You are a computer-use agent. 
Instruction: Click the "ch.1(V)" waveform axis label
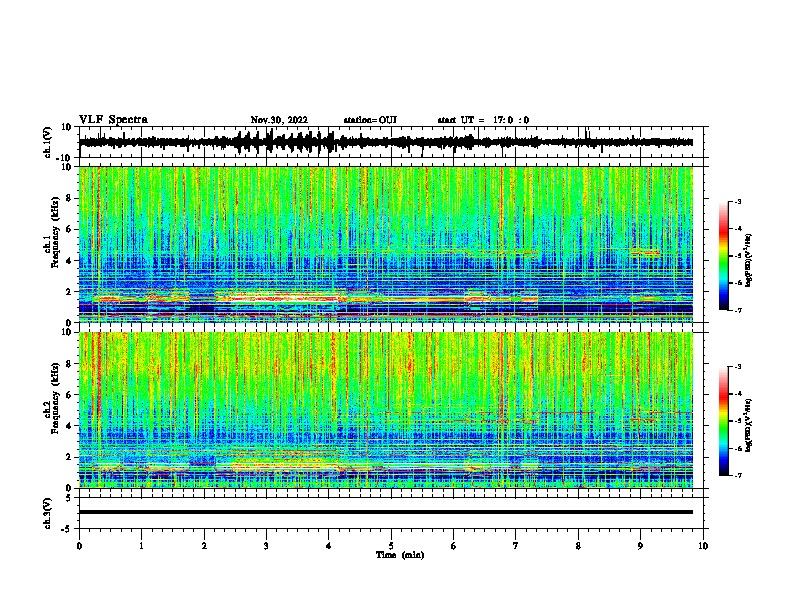pos(48,142)
